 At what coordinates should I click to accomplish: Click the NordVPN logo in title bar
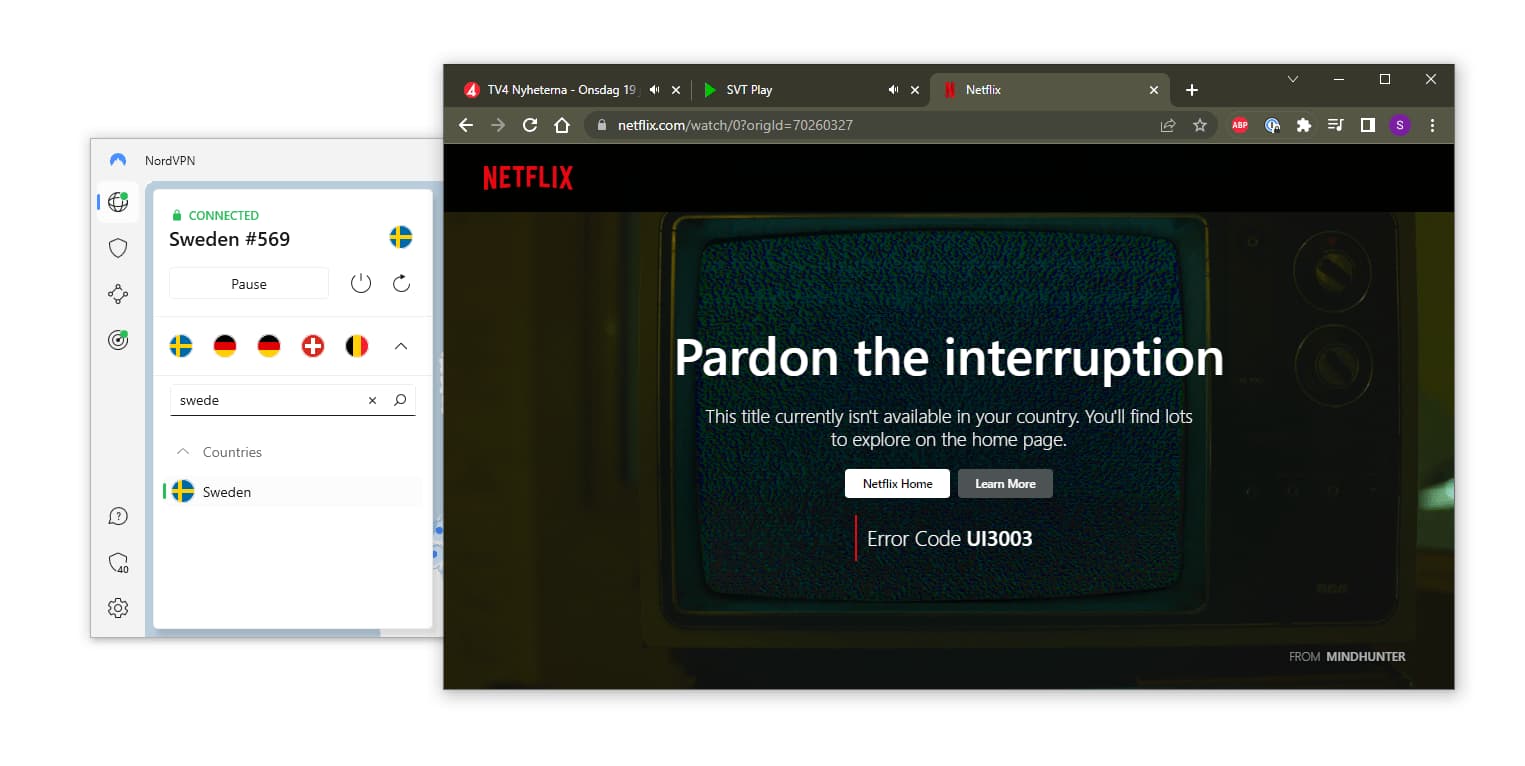click(x=118, y=160)
